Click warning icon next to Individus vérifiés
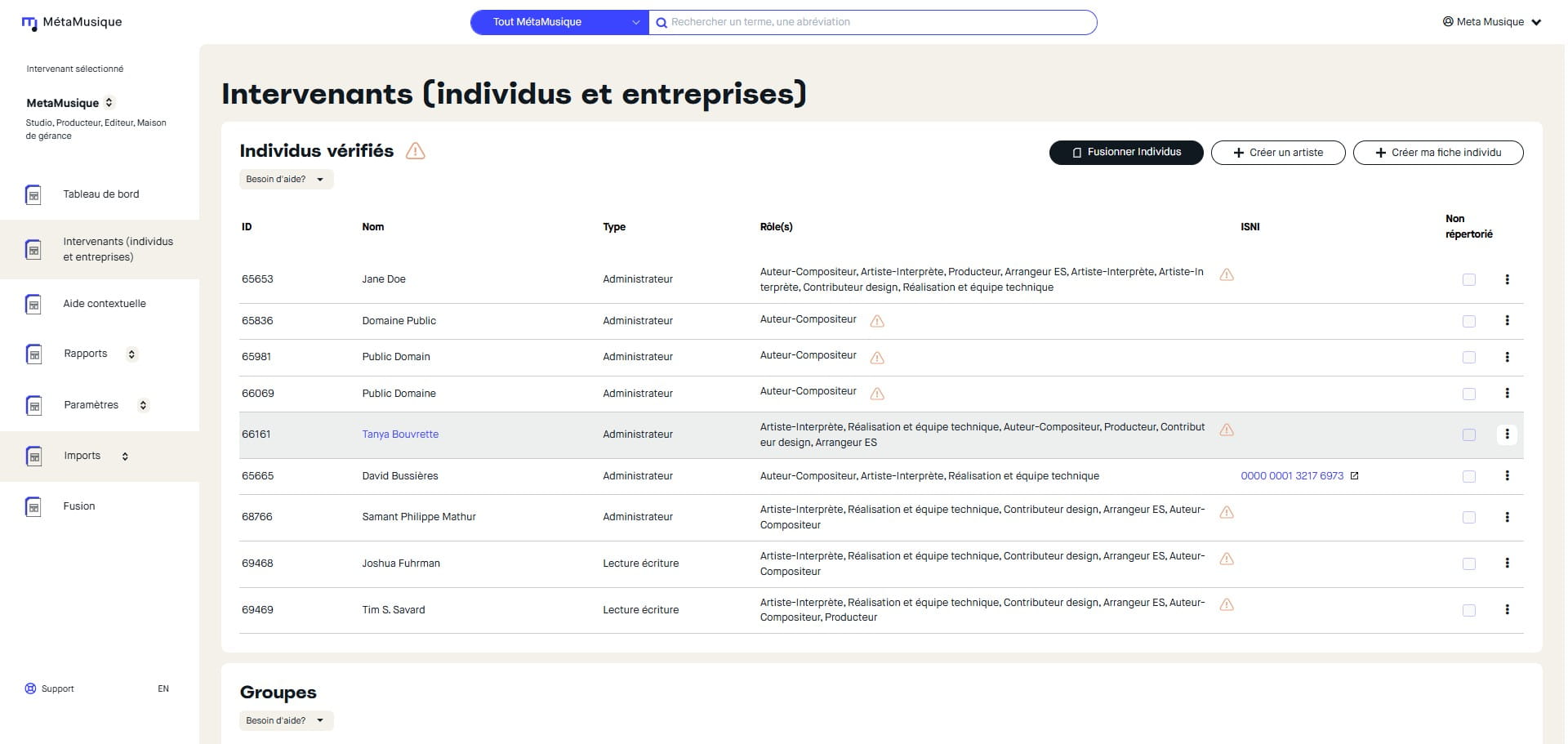1568x744 pixels. (416, 151)
